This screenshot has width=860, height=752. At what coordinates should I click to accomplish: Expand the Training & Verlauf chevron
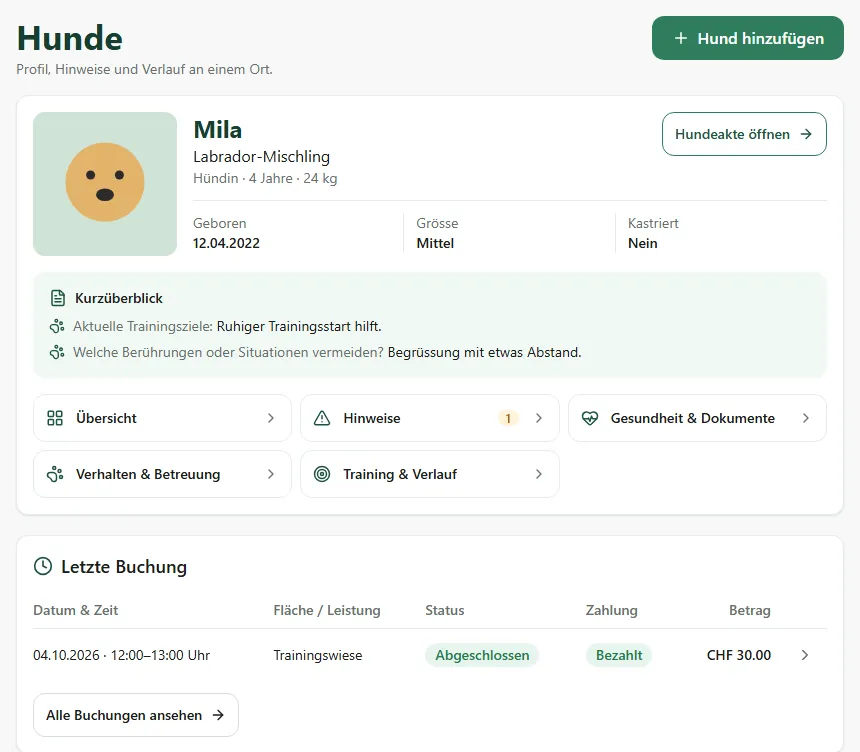click(x=539, y=474)
